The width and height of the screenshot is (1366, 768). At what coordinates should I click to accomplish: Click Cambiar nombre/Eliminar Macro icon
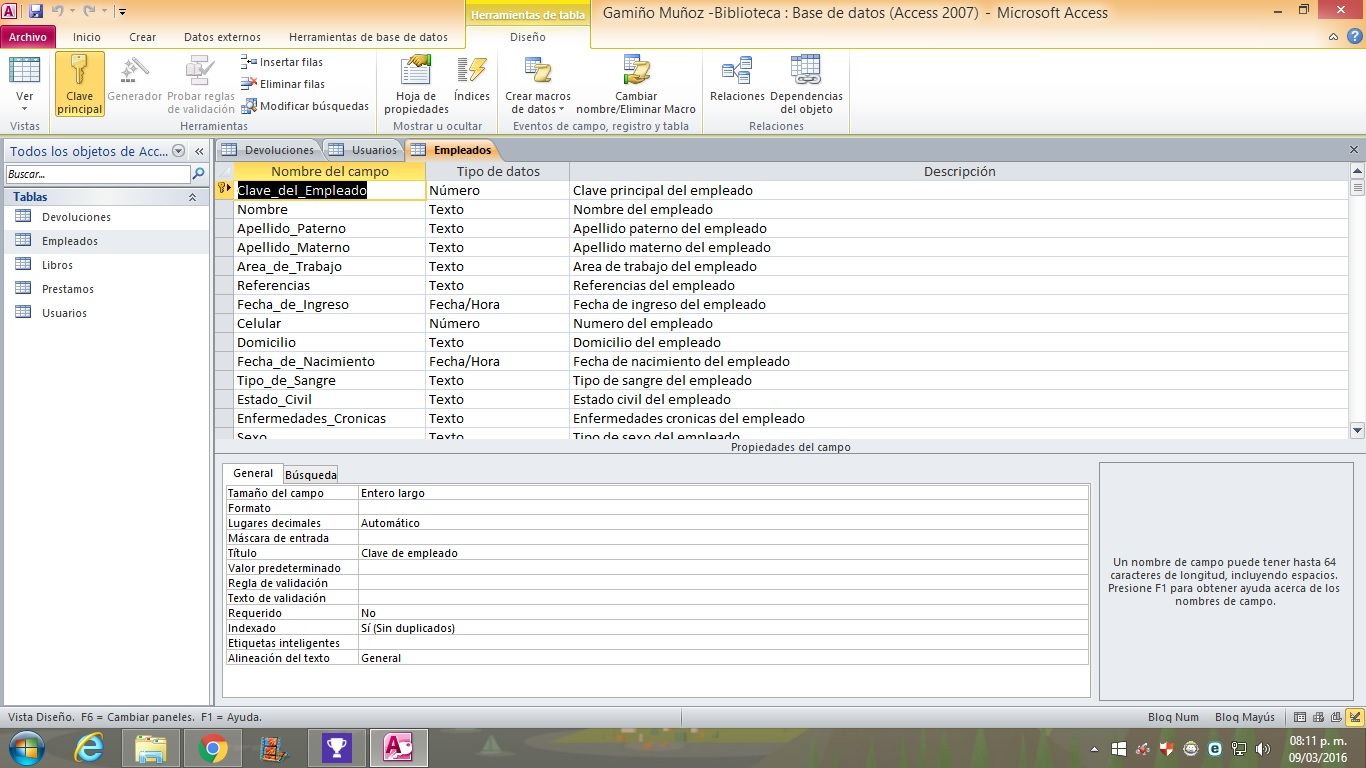(x=636, y=84)
